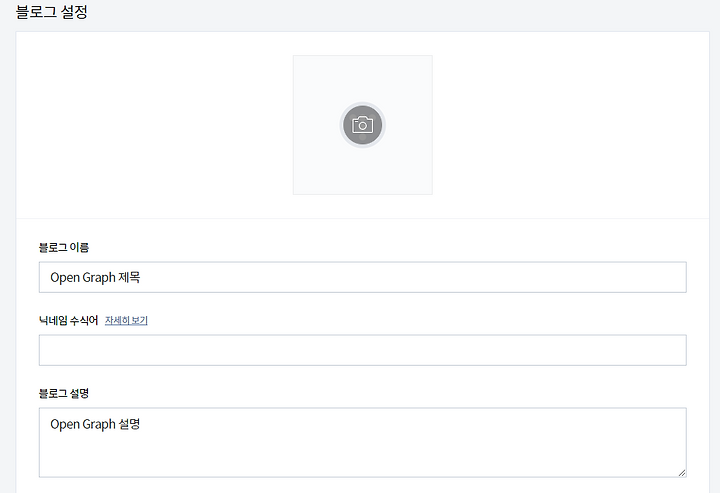Click the camera icon to upload blog image
The height and width of the screenshot is (493, 720).
pyautogui.click(x=362, y=125)
